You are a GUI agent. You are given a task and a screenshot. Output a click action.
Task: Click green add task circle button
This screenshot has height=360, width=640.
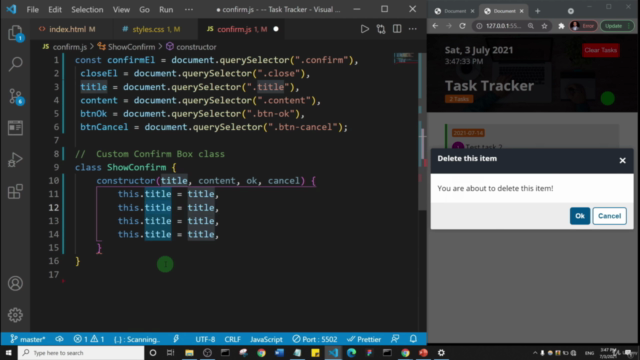(x=607, y=98)
